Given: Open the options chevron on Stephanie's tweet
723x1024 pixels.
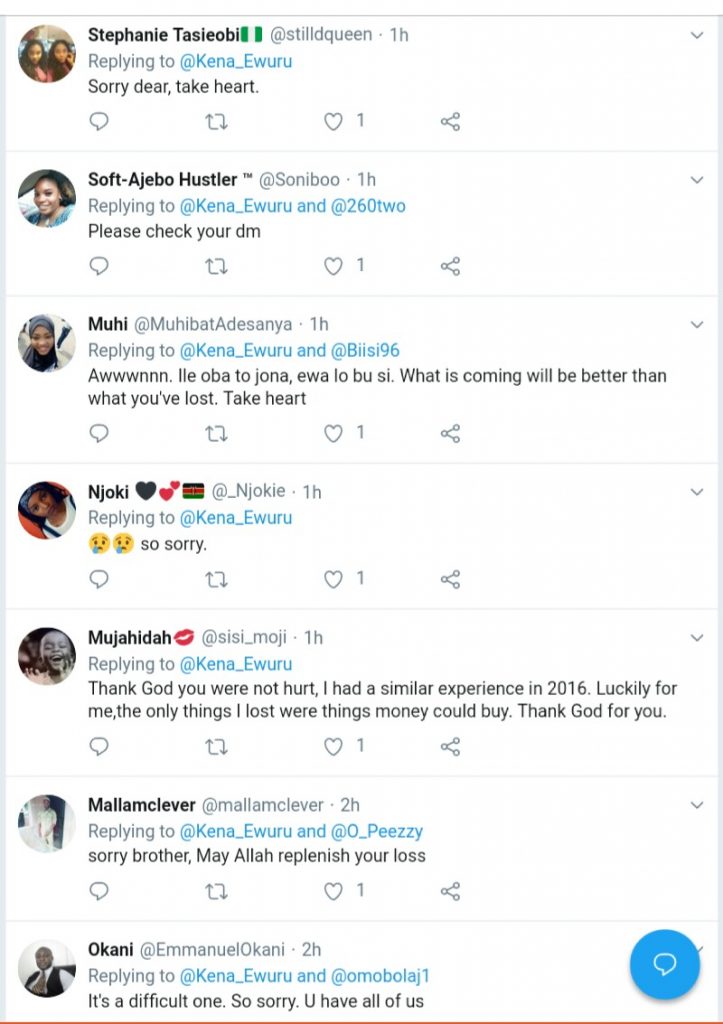Looking at the screenshot, I should [697, 36].
